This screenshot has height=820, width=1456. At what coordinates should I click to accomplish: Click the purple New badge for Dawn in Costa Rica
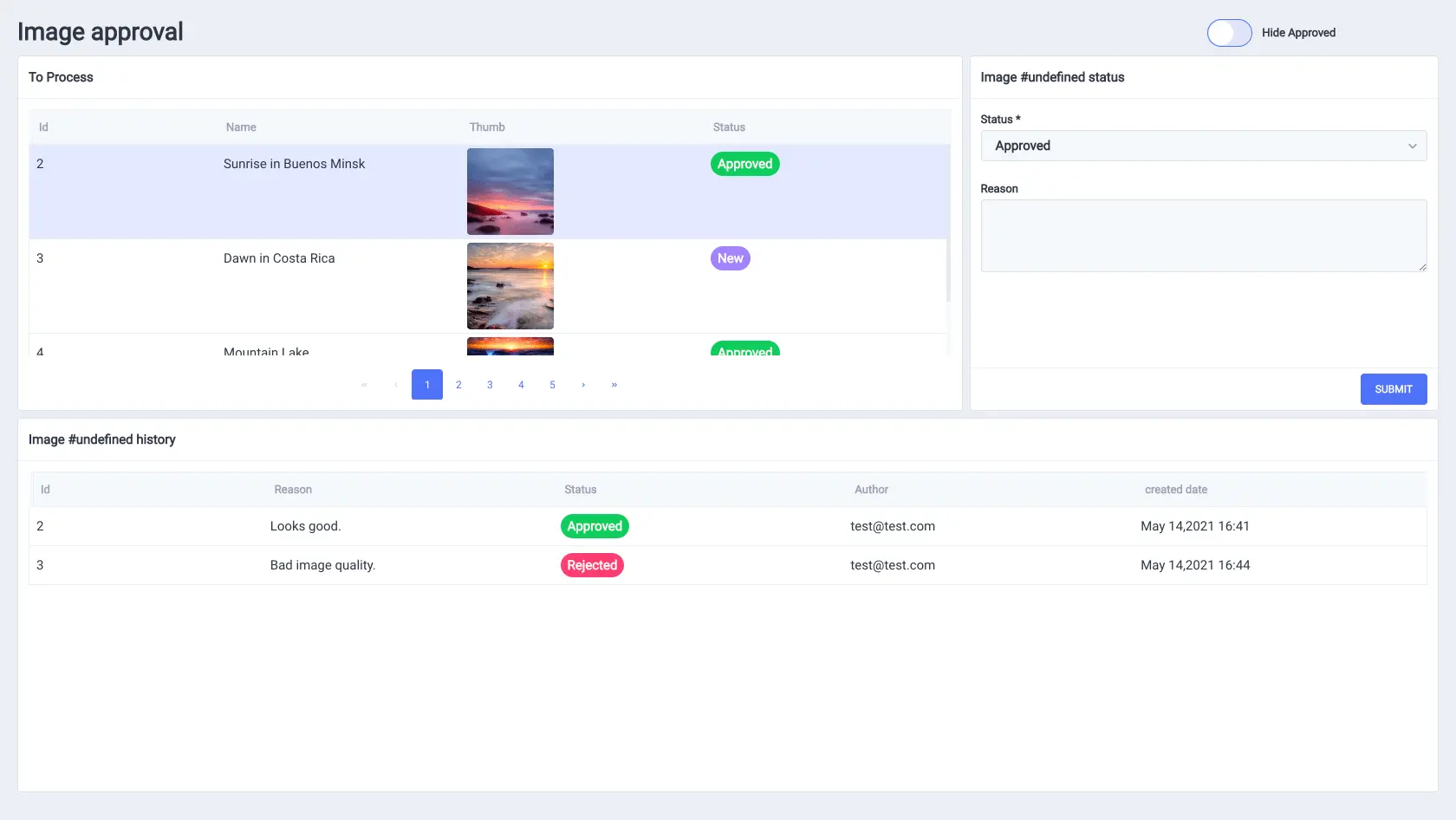pyautogui.click(x=730, y=258)
